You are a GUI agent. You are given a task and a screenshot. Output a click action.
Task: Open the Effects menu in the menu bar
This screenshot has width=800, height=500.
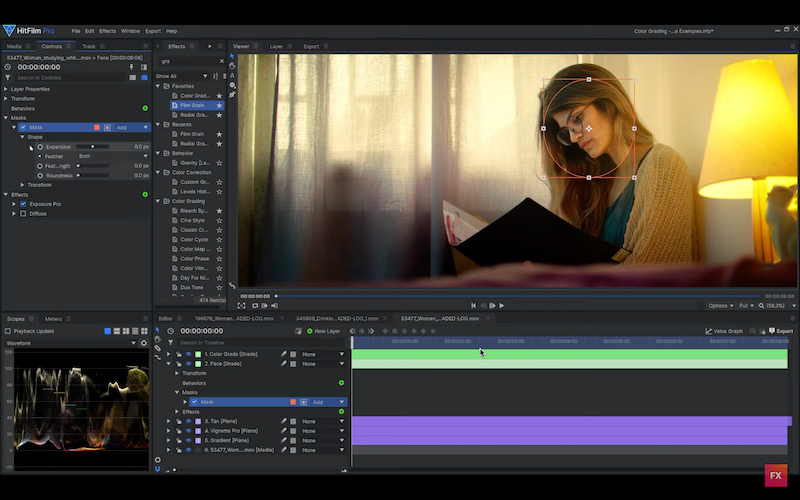point(107,31)
